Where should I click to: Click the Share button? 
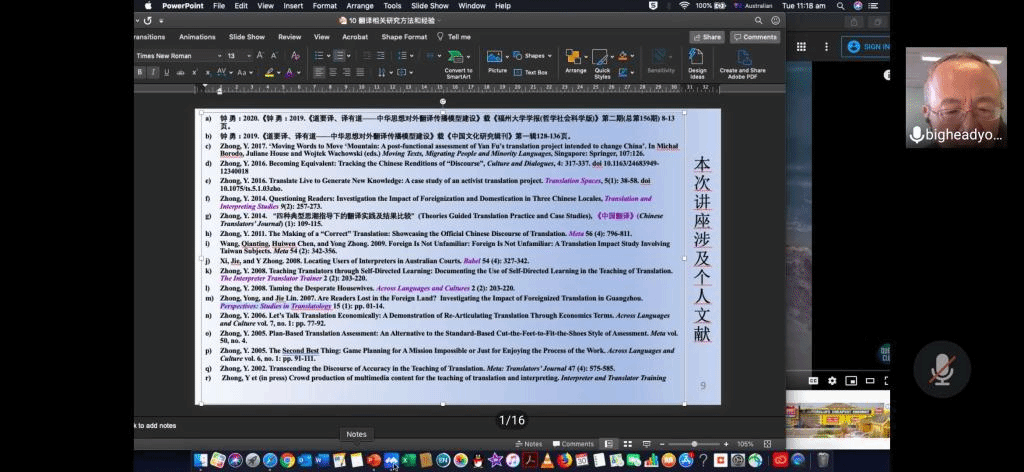[707, 37]
